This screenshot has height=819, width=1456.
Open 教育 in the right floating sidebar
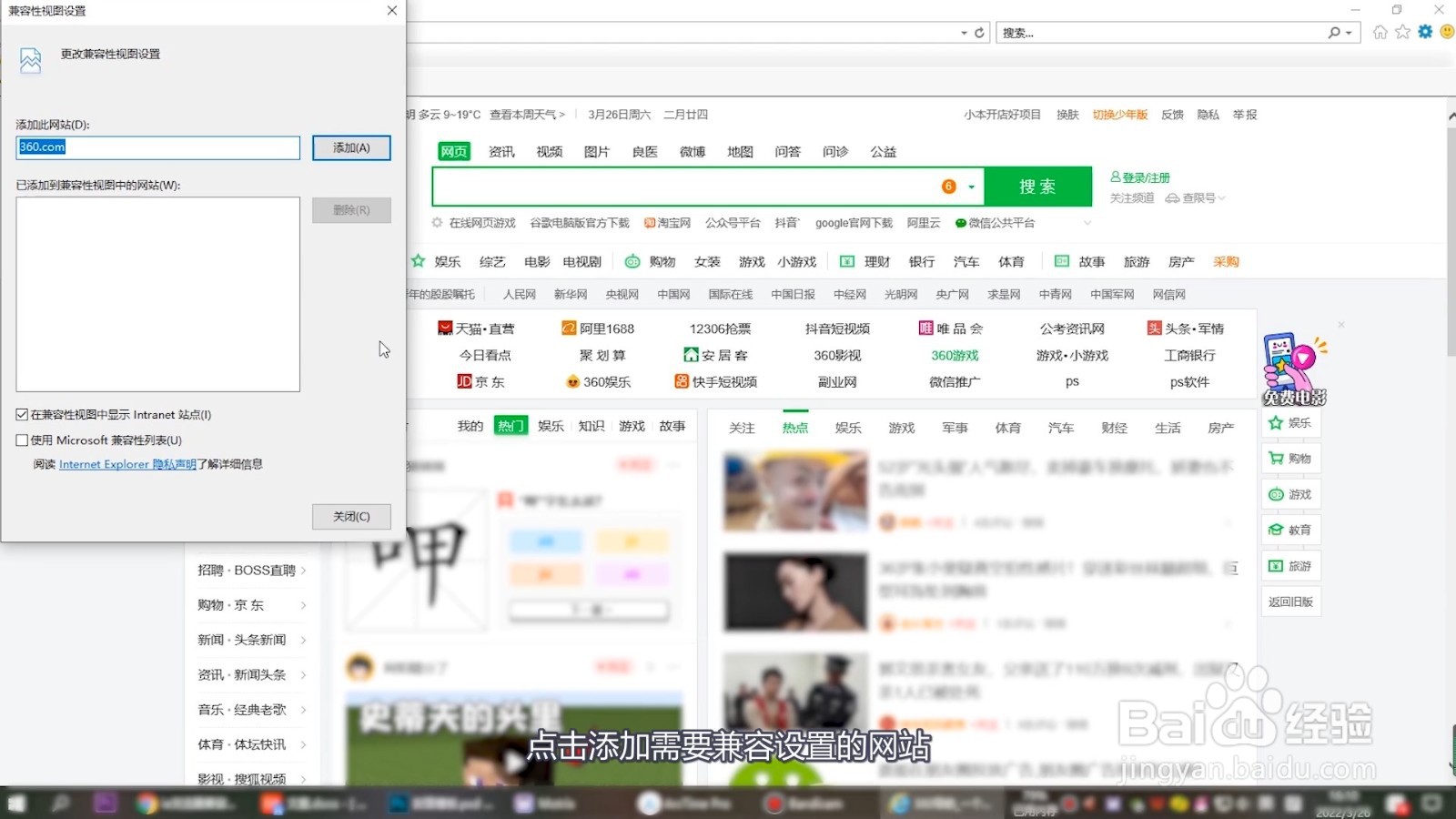click(x=1290, y=530)
